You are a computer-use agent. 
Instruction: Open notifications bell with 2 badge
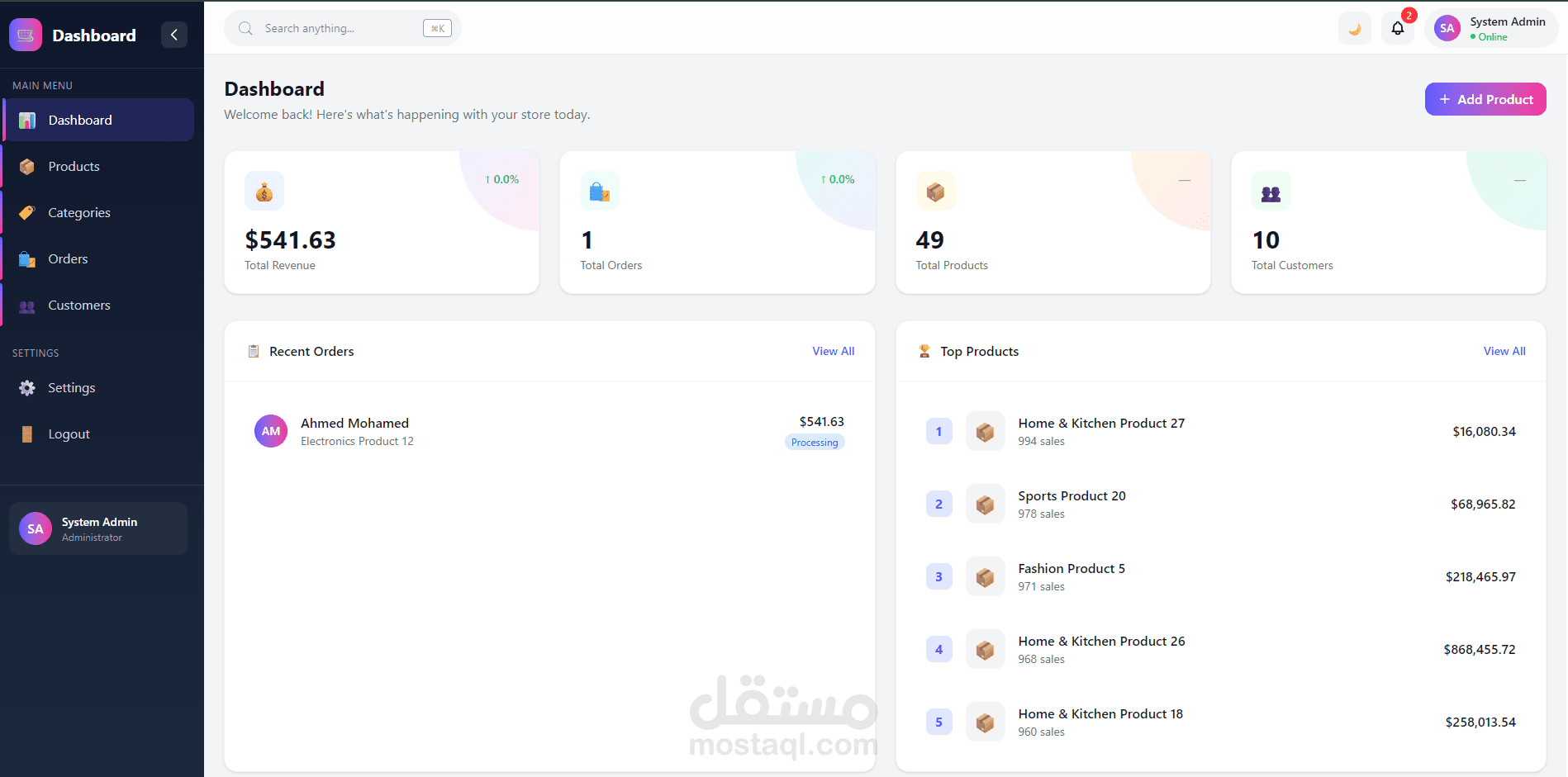click(x=1398, y=28)
